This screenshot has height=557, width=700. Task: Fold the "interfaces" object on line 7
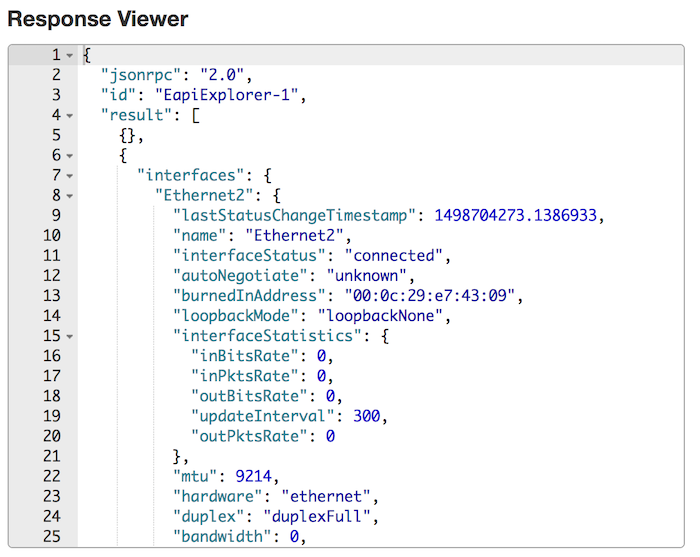[70, 176]
